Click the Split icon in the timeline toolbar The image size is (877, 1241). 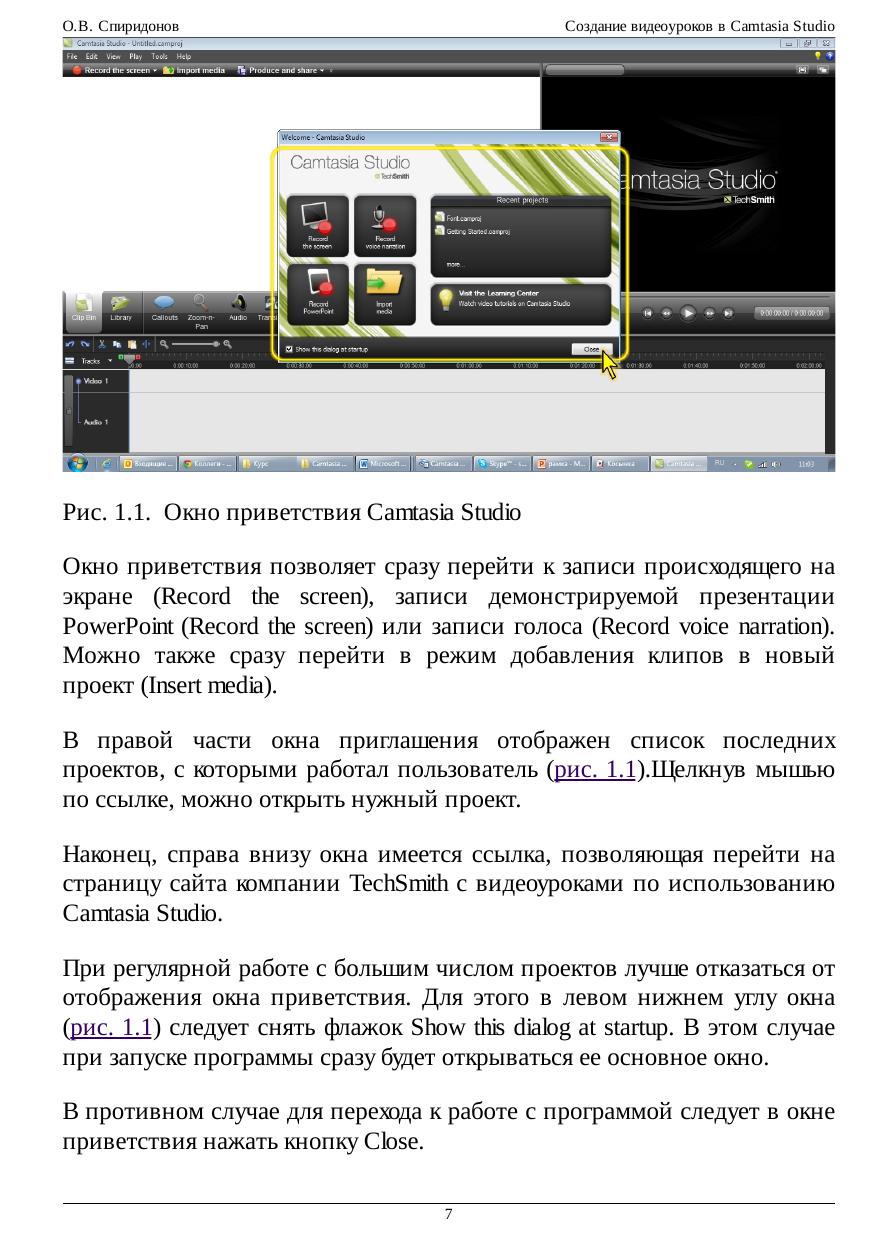tap(146, 344)
